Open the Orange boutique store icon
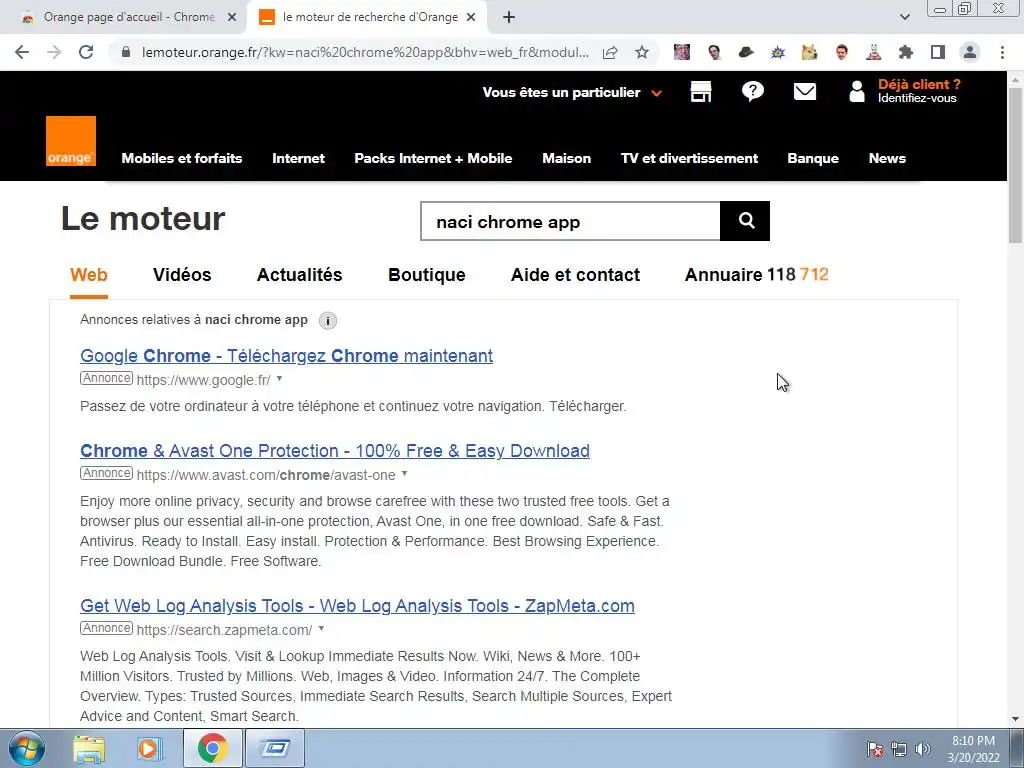The image size is (1024, 768). 701,91
